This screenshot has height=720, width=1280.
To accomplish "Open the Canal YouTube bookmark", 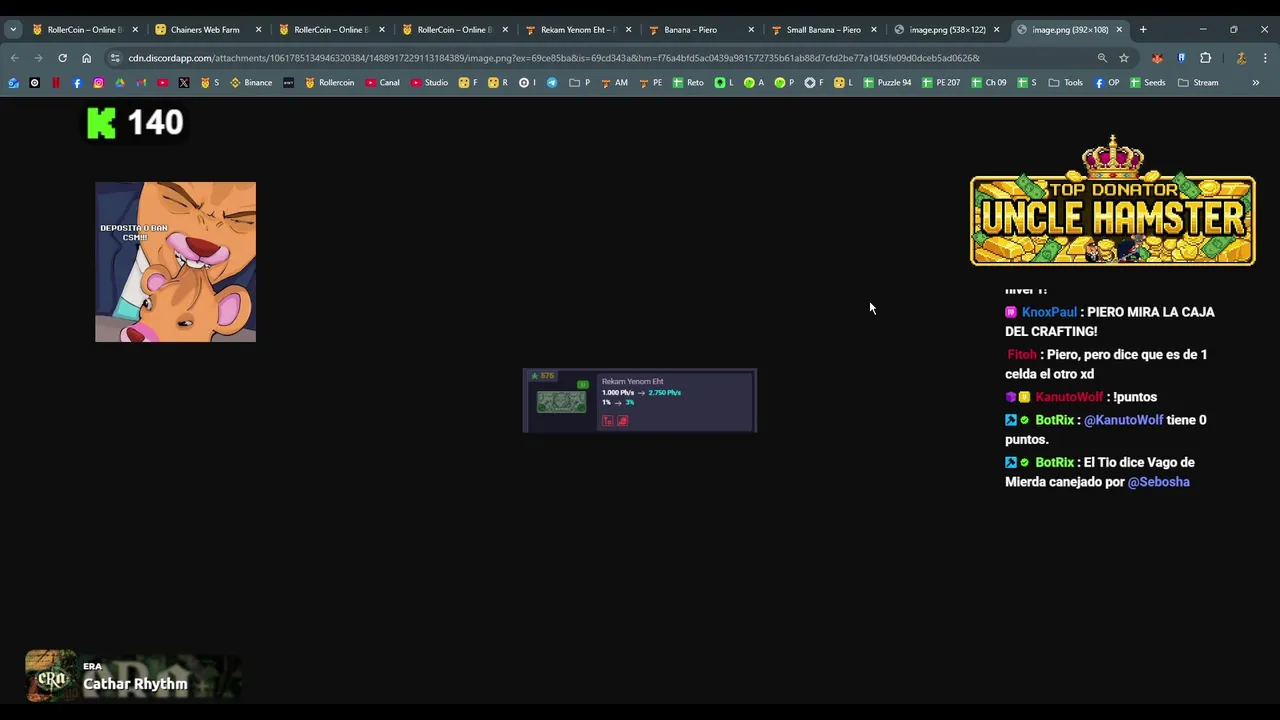I will click(382, 83).
